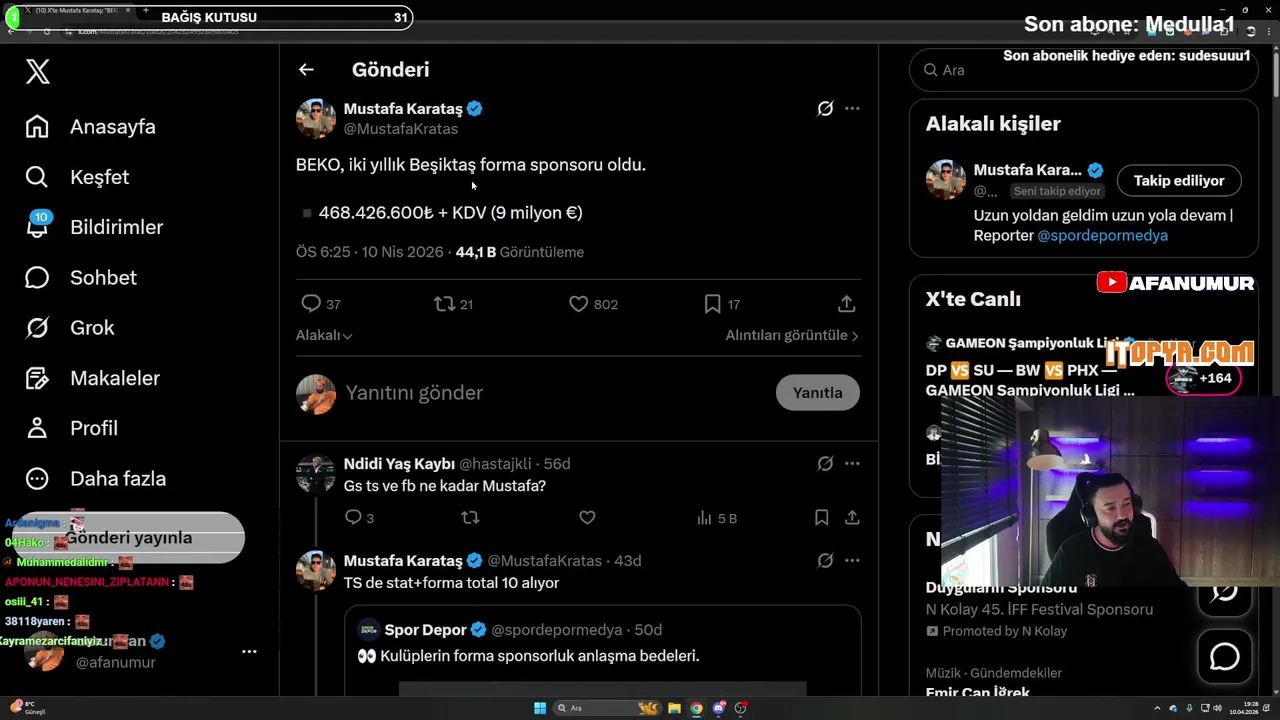
Task: Like the post with 802 likes
Action: pyautogui.click(x=593, y=303)
